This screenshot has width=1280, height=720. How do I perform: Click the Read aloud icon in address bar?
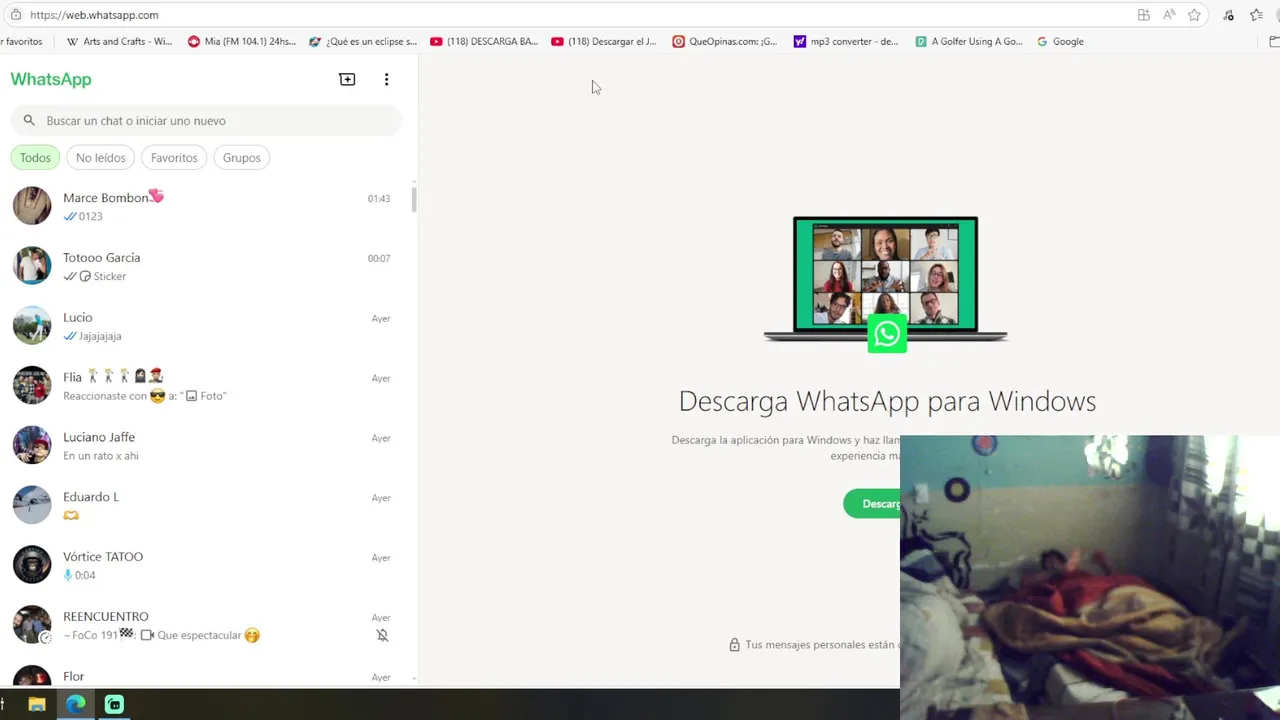pyautogui.click(x=1169, y=15)
